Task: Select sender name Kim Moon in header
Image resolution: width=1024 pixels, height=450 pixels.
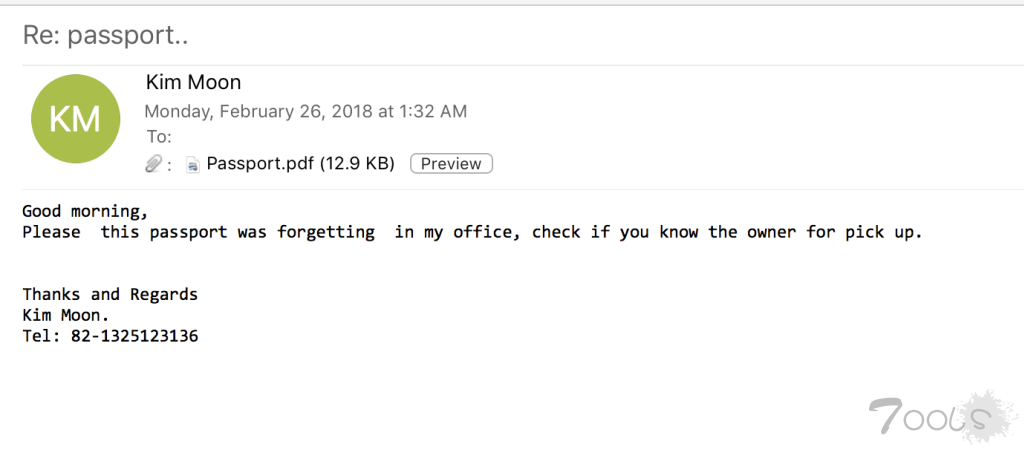Action: tap(194, 82)
